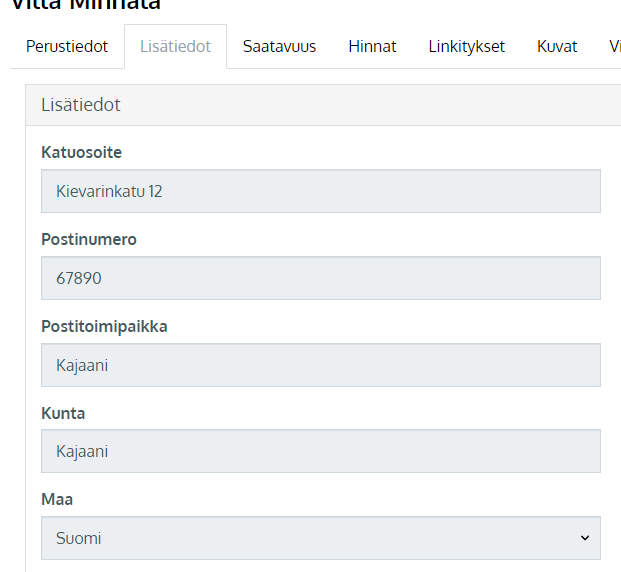Switch to the Kuvat tab
The image size is (621, 572).
[557, 46]
